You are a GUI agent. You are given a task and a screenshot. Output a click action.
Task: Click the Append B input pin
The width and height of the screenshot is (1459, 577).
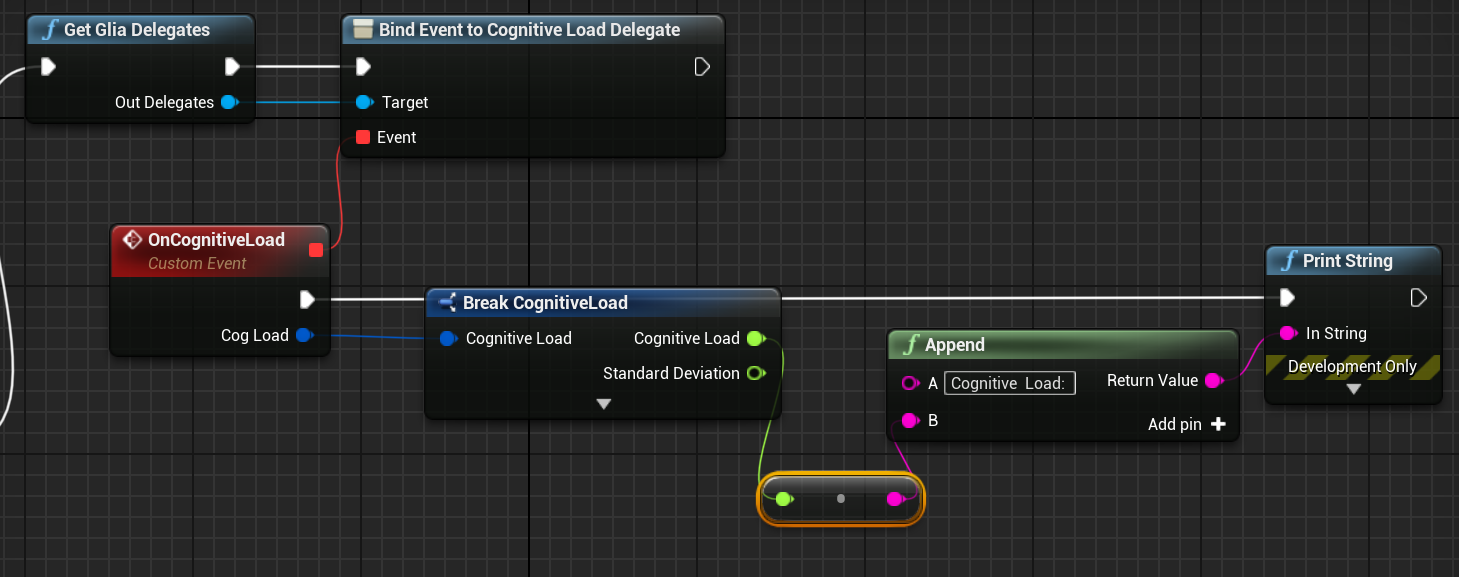click(910, 421)
